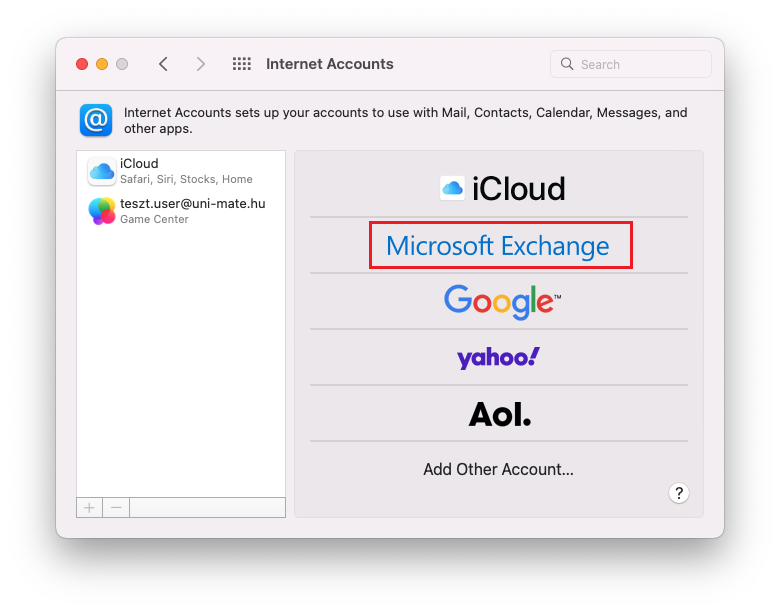Remove account with minus button

(116, 508)
